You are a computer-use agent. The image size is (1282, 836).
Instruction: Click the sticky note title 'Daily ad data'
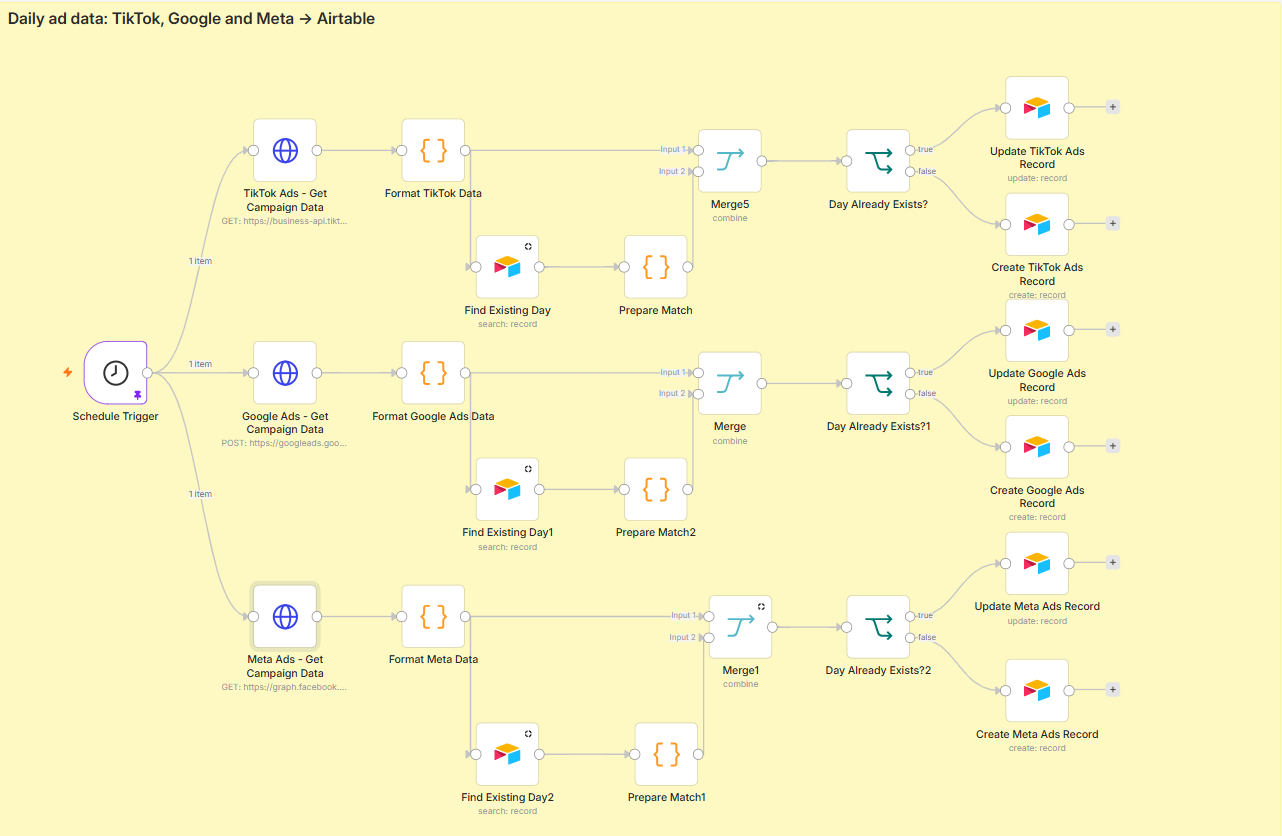pos(191,18)
